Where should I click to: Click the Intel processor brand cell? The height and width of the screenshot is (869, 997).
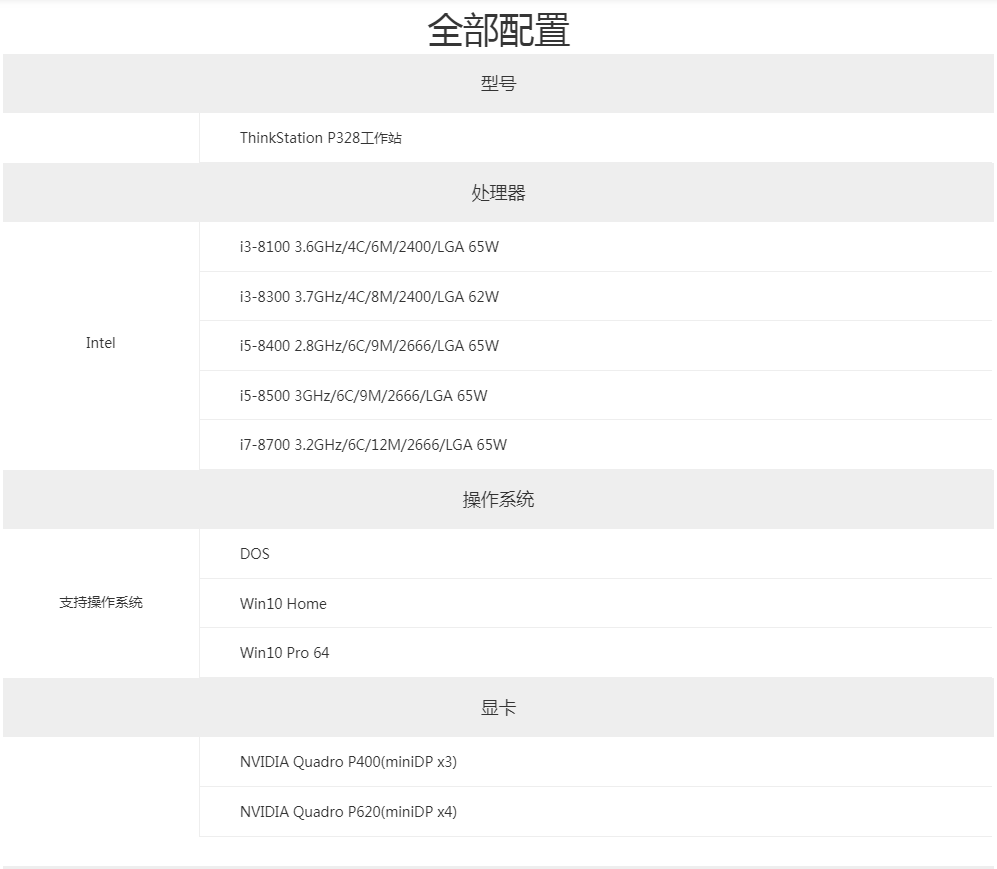point(101,346)
